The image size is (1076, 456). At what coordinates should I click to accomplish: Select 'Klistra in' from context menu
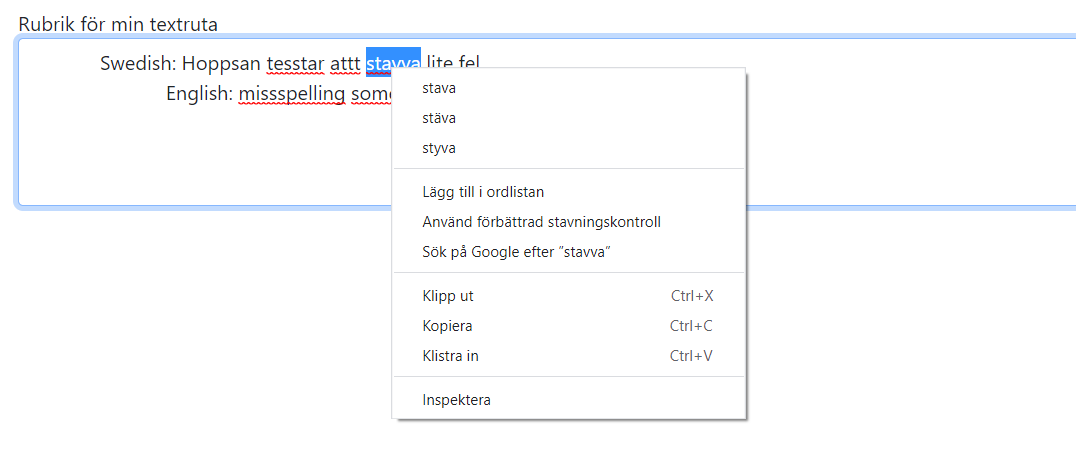[451, 356]
